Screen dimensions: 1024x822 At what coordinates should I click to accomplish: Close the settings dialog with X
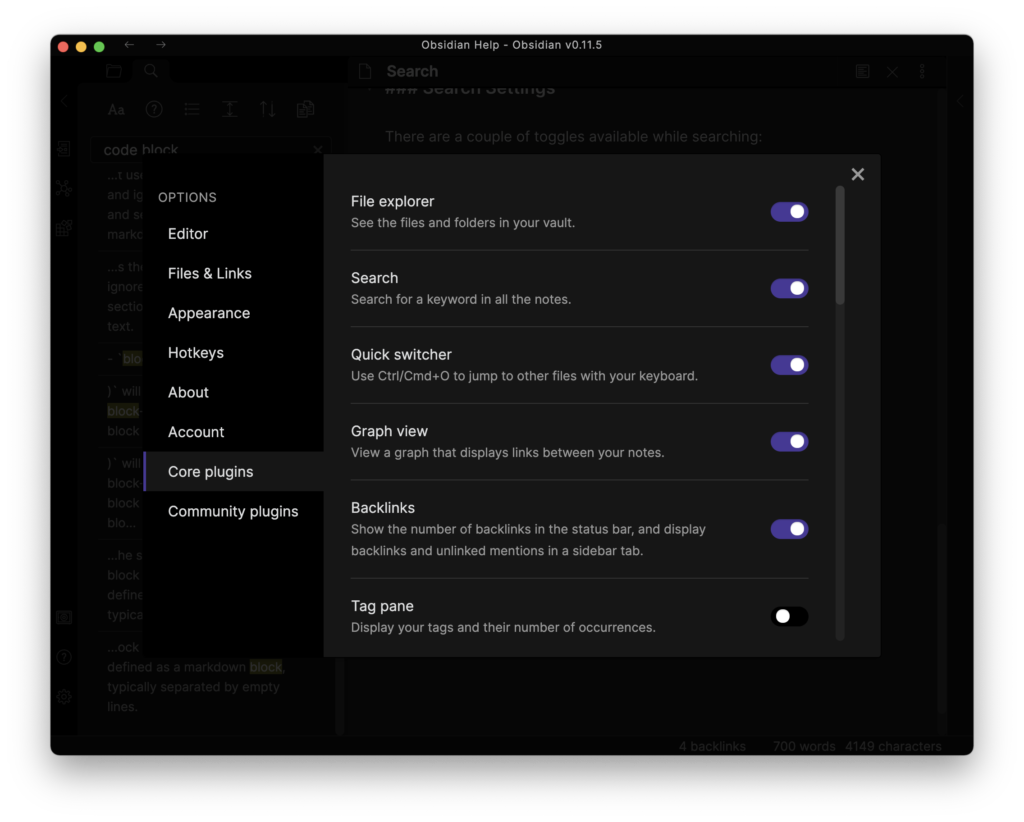(x=857, y=174)
